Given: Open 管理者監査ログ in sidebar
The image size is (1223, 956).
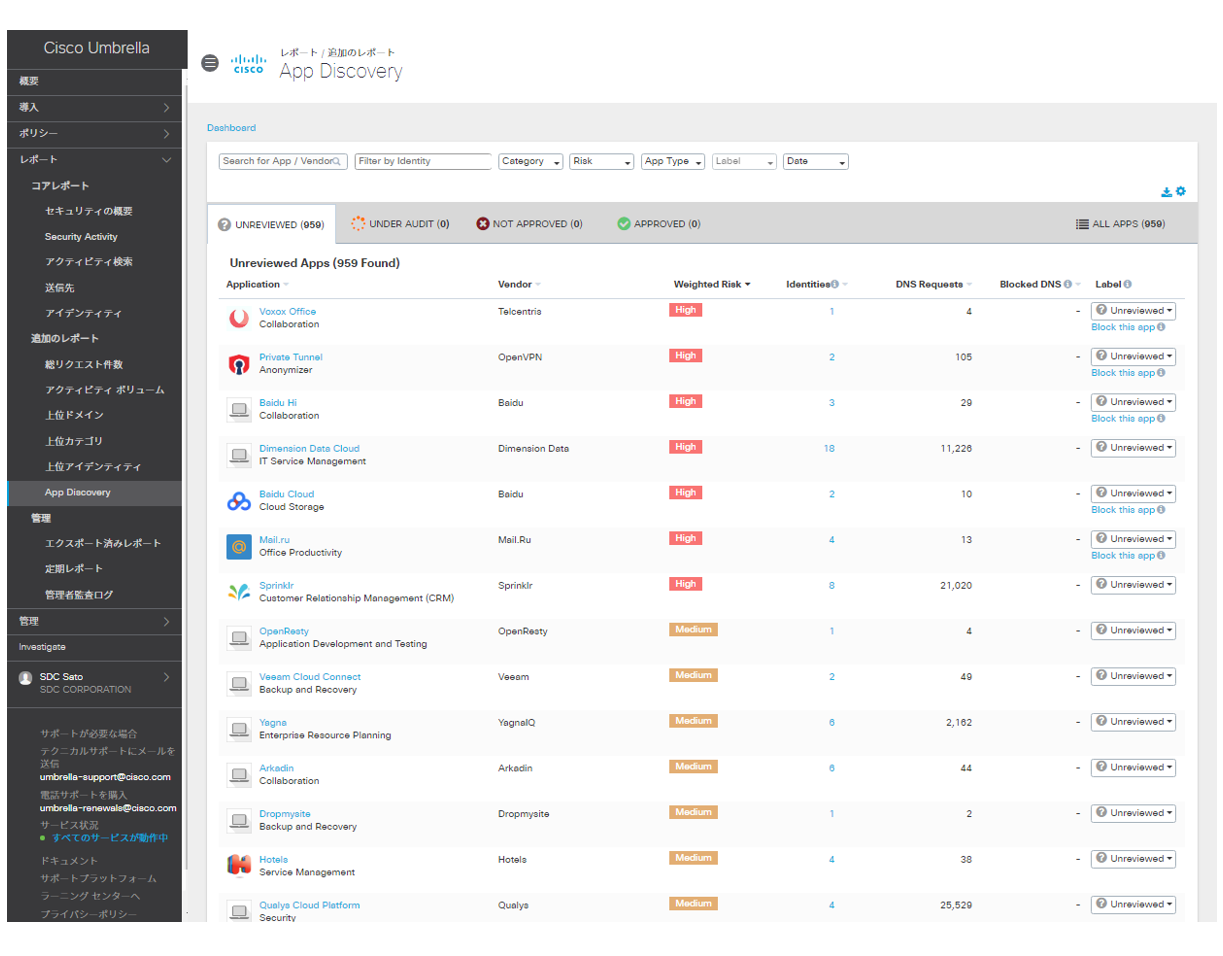Looking at the screenshot, I should coord(79,595).
